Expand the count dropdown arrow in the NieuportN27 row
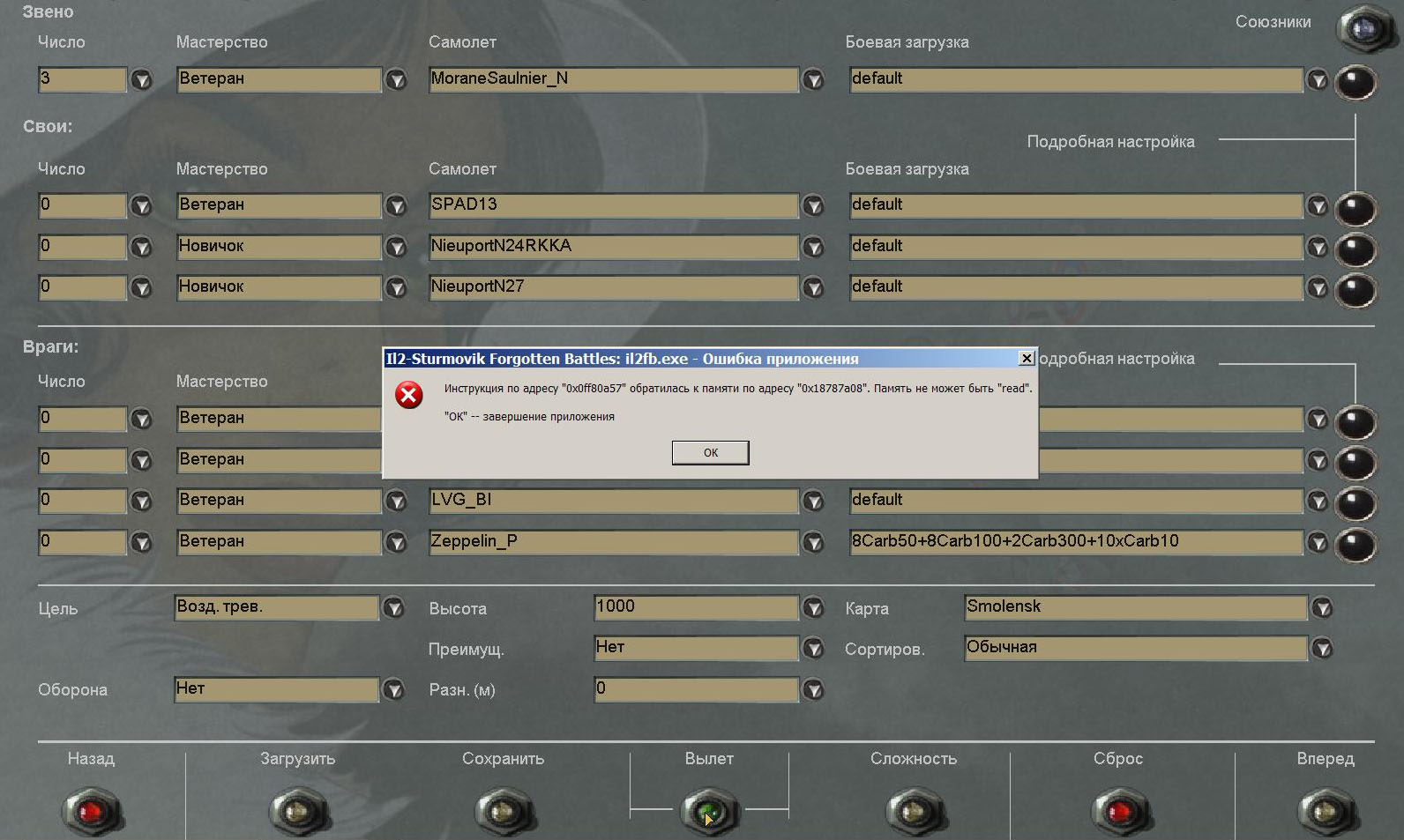 tap(141, 288)
